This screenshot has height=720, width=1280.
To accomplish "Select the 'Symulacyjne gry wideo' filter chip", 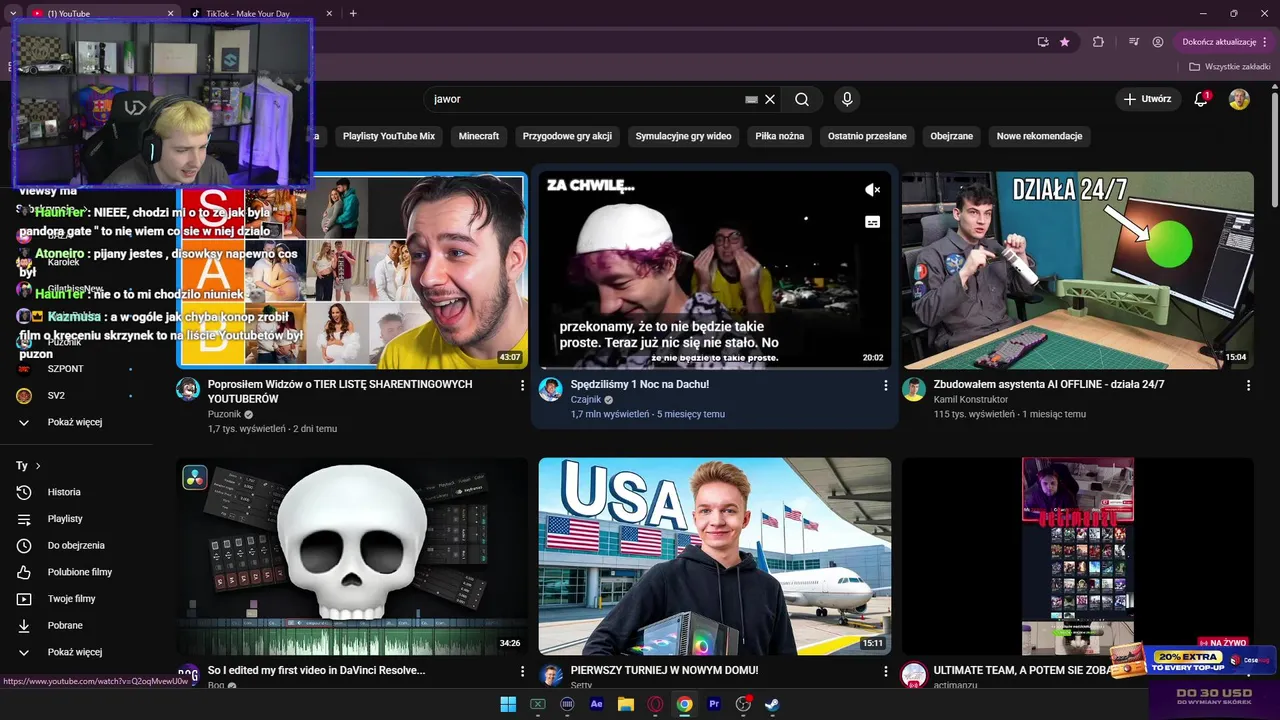I will 683,136.
